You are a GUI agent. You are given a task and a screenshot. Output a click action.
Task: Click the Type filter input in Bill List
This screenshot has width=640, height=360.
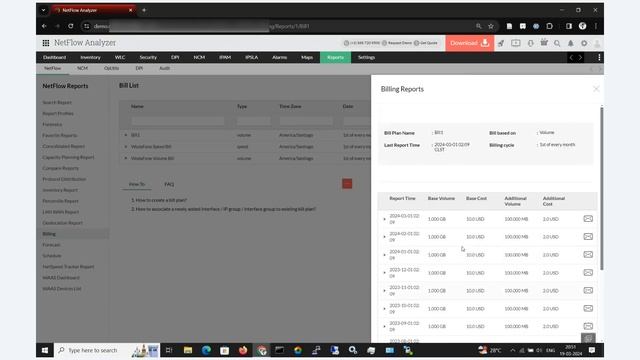pyautogui.click(x=253, y=121)
